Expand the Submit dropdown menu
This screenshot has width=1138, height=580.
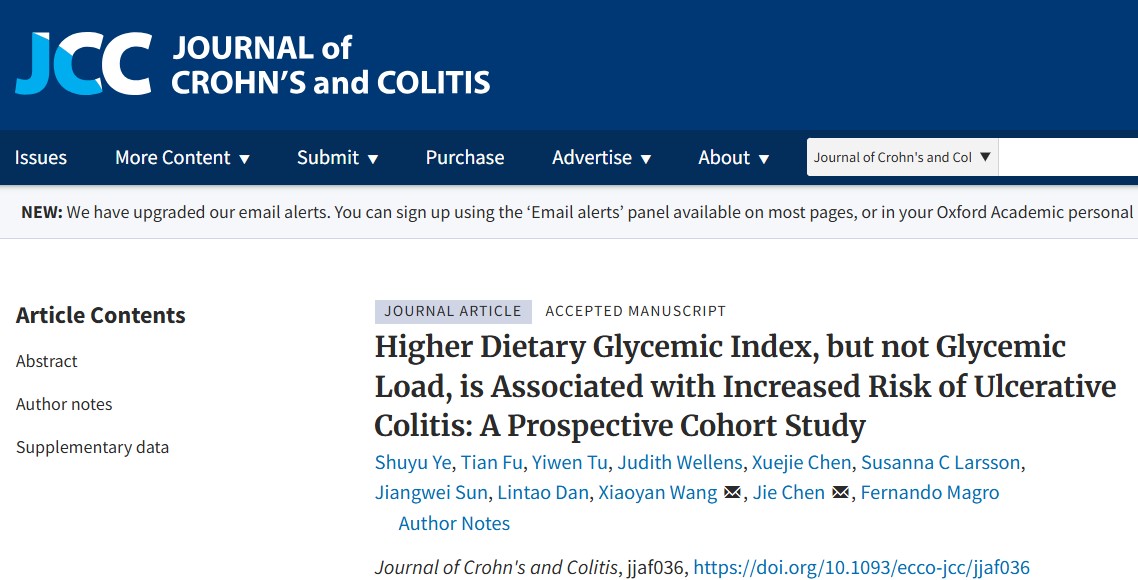point(338,158)
